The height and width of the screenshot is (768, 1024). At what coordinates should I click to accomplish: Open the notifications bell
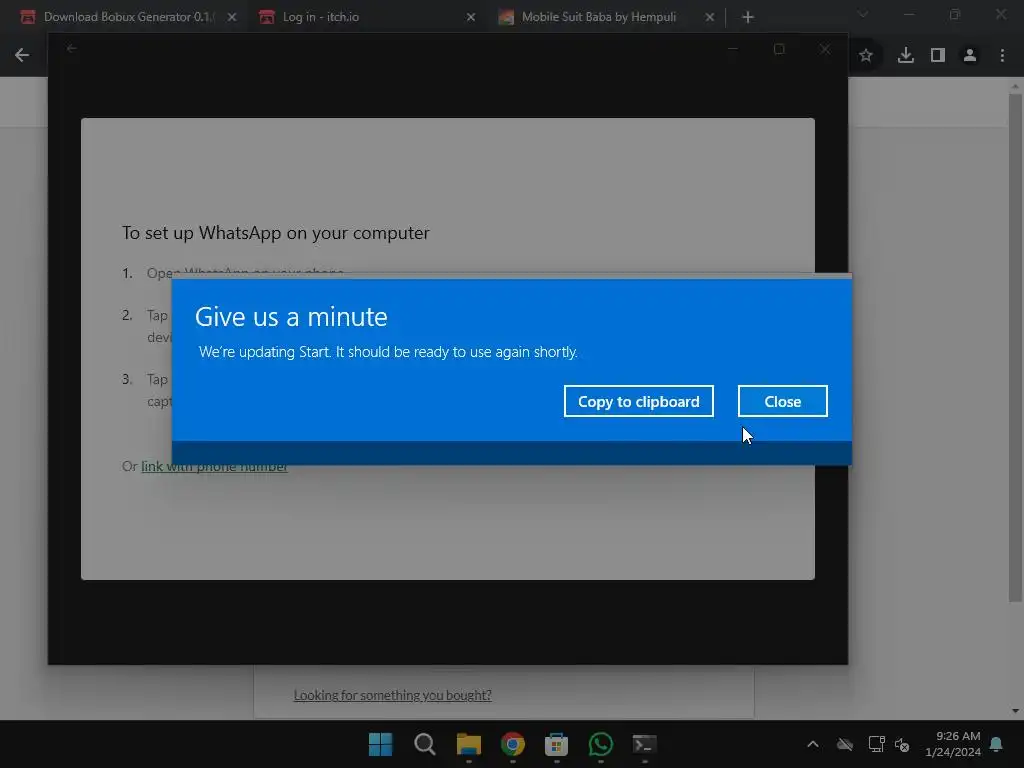[997, 744]
